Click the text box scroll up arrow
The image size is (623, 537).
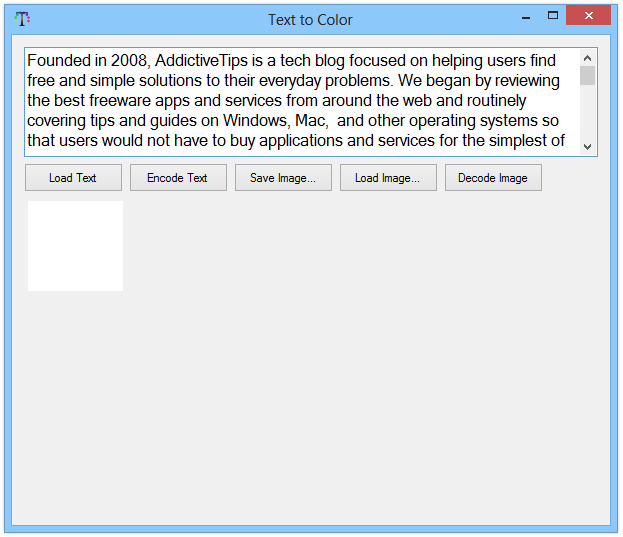pyautogui.click(x=587, y=58)
